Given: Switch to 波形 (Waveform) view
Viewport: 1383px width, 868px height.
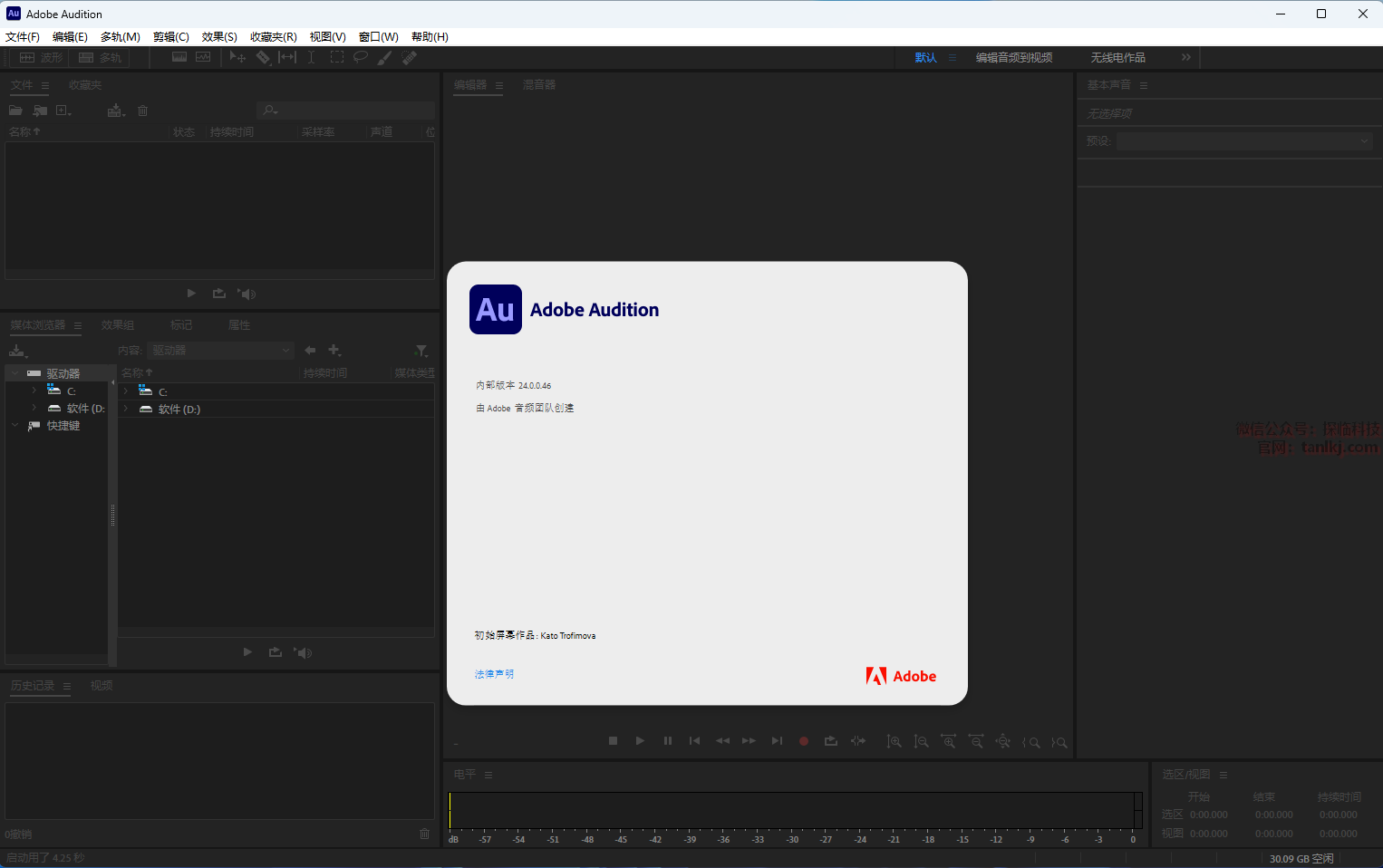Looking at the screenshot, I should tap(42, 57).
